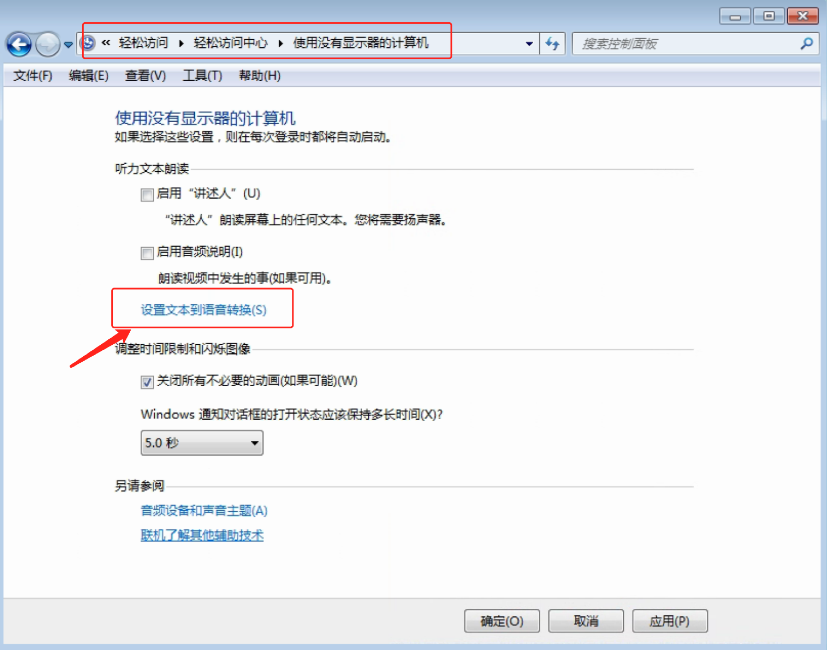Minimize the window
The height and width of the screenshot is (650, 828).
(735, 16)
